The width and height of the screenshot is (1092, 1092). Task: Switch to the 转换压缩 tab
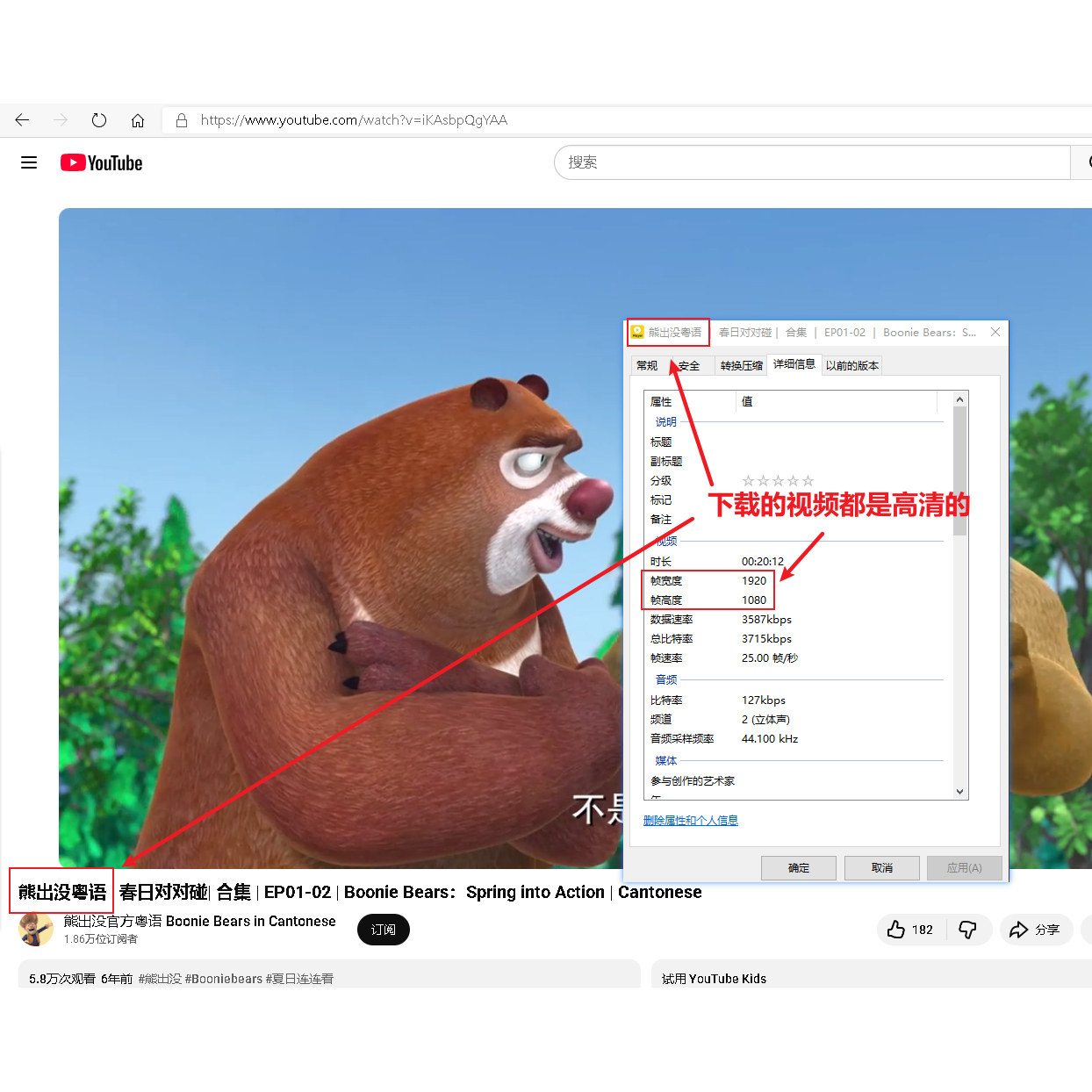(742, 365)
